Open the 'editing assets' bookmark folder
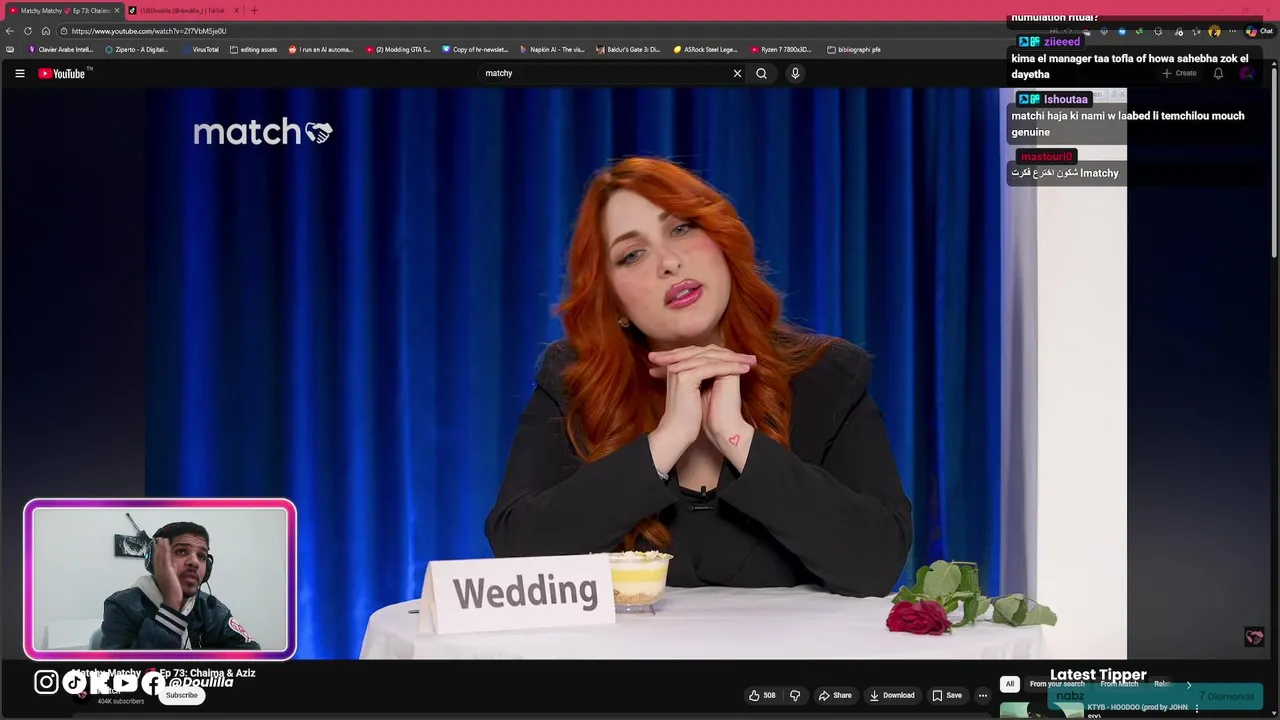The height and width of the screenshot is (720, 1280). [x=253, y=49]
